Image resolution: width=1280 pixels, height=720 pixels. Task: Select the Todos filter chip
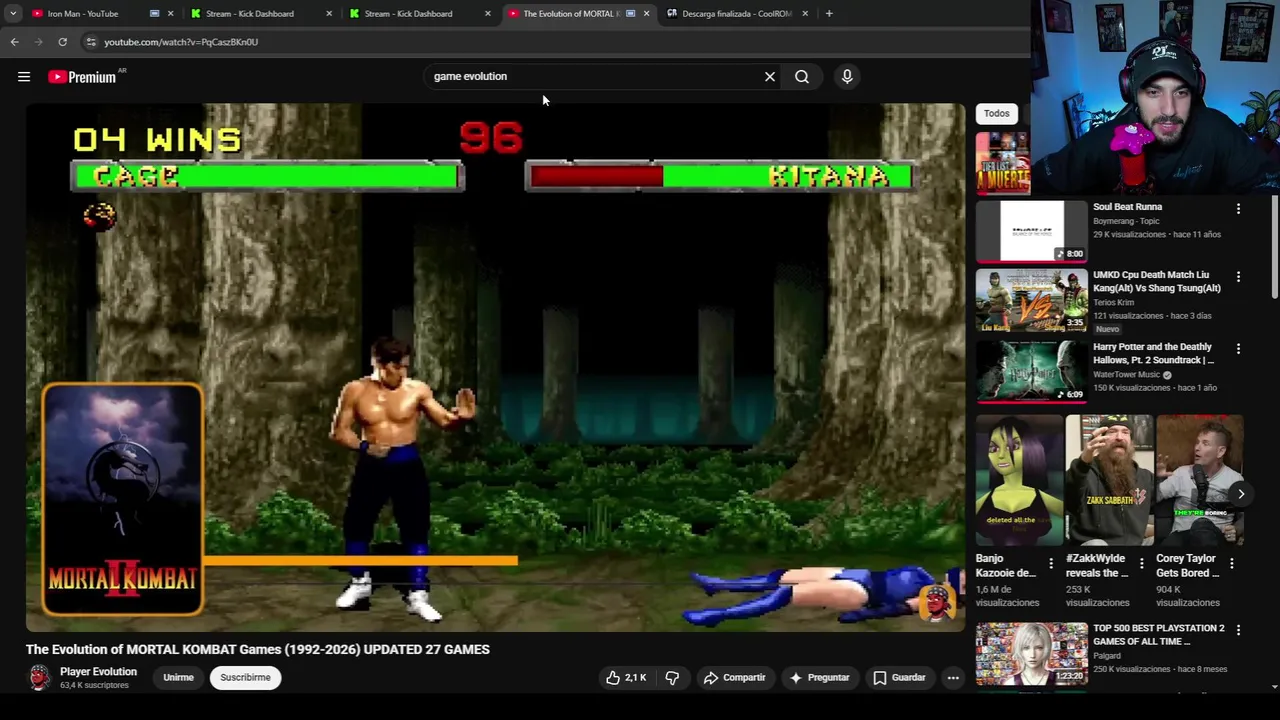pyautogui.click(x=996, y=114)
